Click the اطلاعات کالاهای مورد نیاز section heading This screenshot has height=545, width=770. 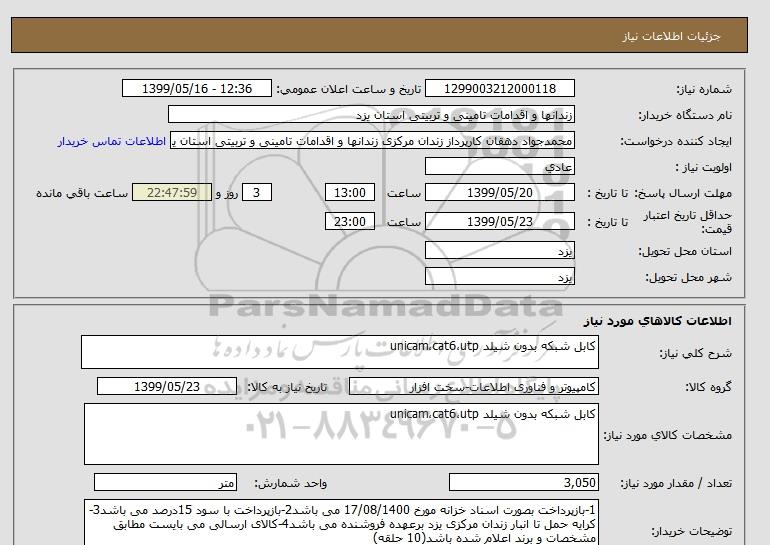click(x=658, y=321)
